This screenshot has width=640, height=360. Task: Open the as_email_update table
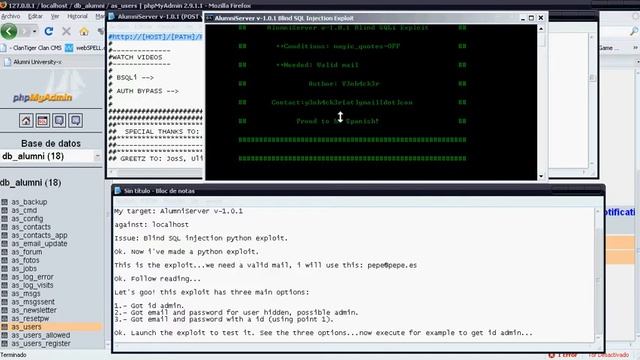39,244
